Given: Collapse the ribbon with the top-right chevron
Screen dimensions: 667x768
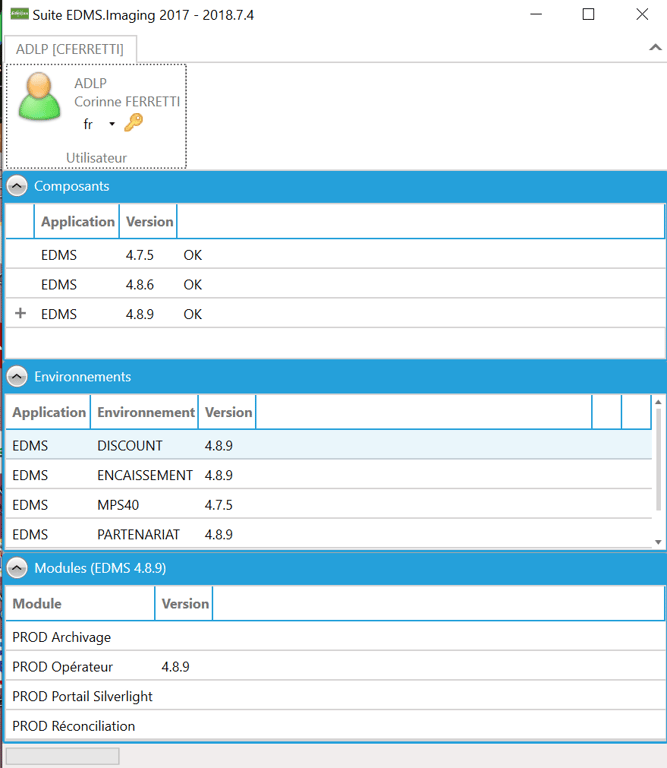Looking at the screenshot, I should pyautogui.click(x=655, y=48).
